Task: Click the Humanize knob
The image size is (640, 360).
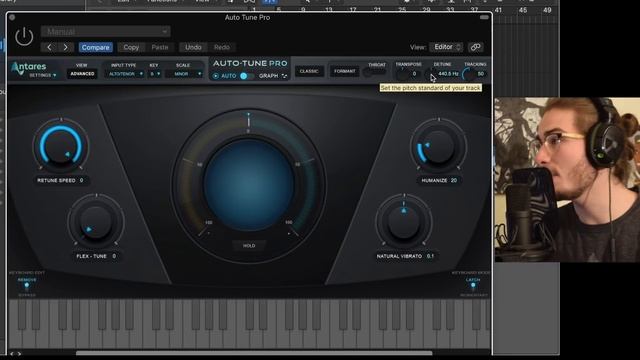Action: coord(438,146)
